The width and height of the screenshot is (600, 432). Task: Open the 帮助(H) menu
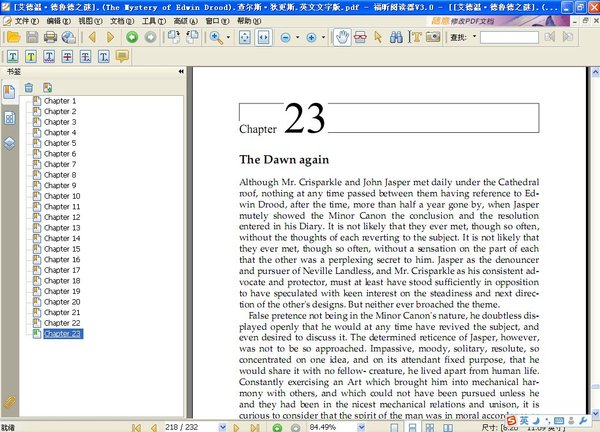coord(249,21)
